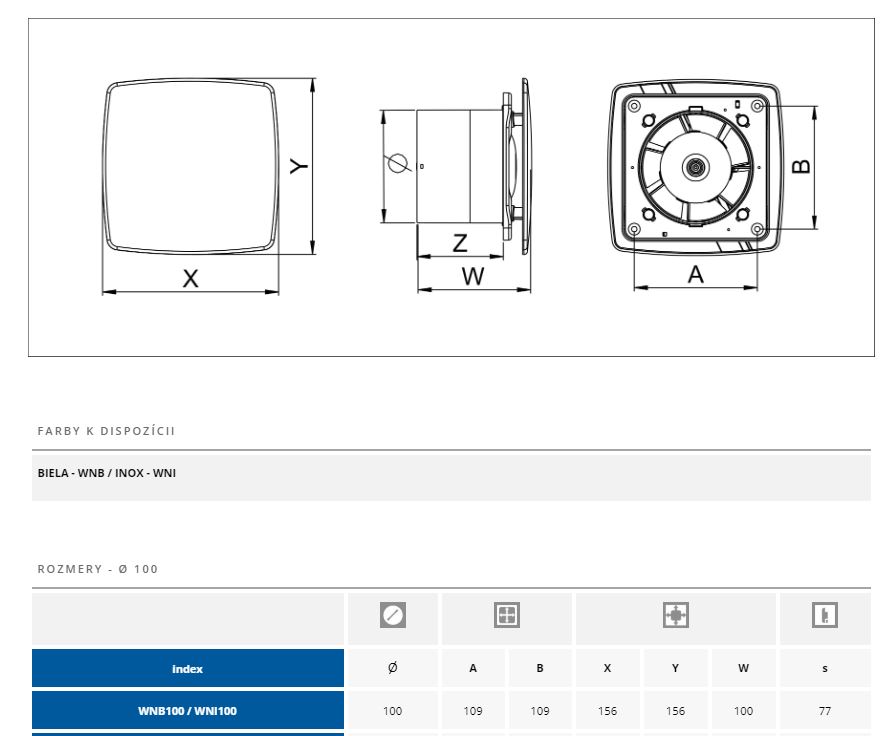This screenshot has width=883, height=736.
Task: Click the X dimension label in drawing
Action: click(x=190, y=279)
